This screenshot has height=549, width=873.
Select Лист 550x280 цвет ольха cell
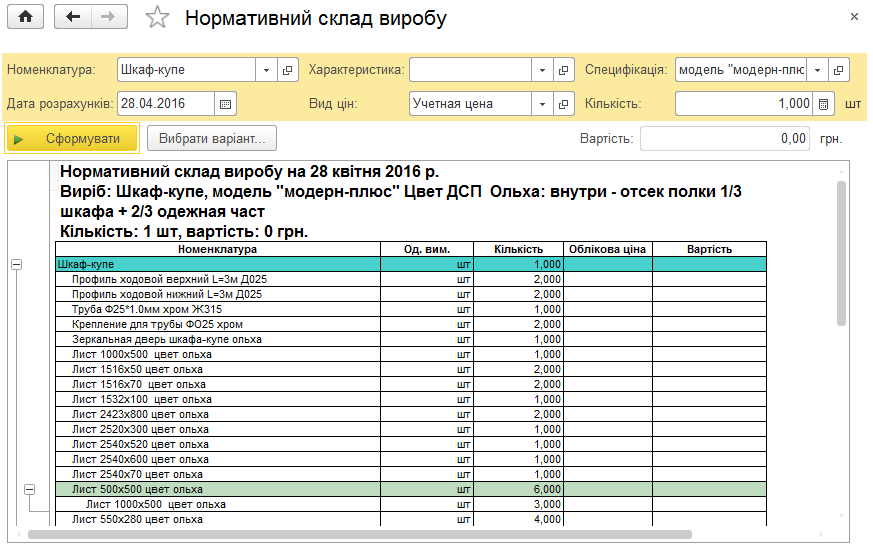coord(218,519)
